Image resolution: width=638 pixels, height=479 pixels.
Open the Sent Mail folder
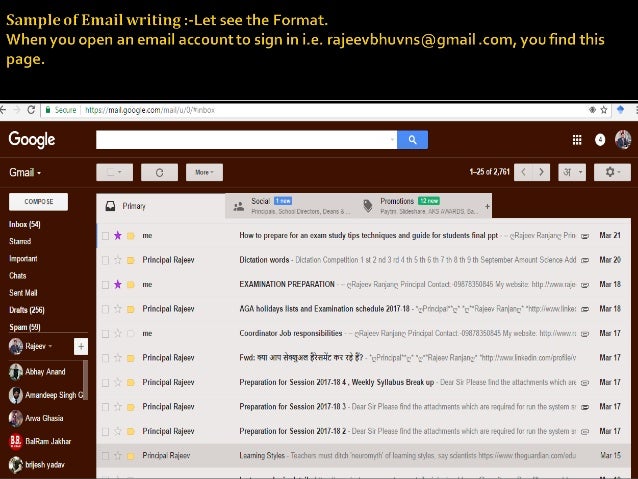23,293
